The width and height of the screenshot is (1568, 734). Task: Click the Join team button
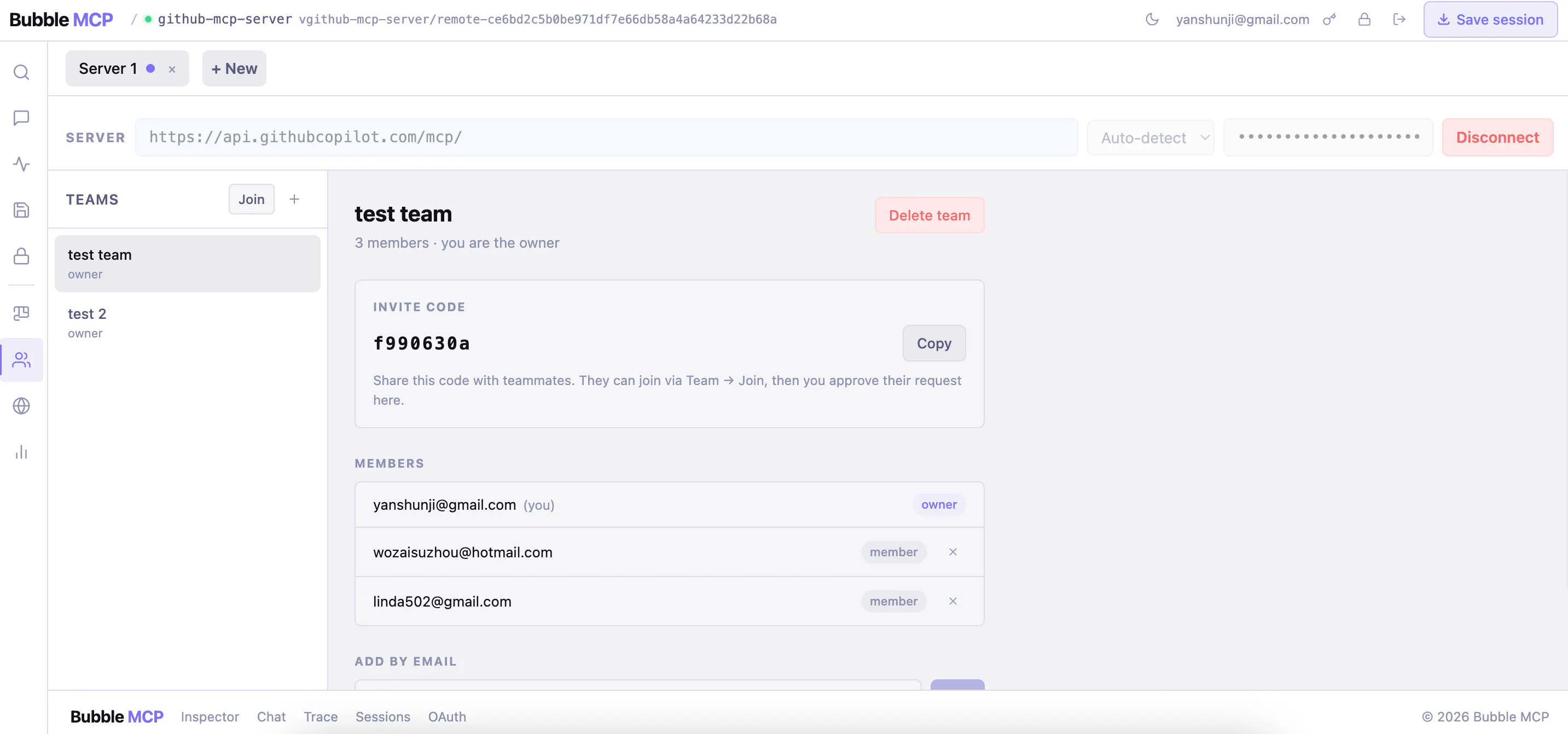(x=251, y=199)
